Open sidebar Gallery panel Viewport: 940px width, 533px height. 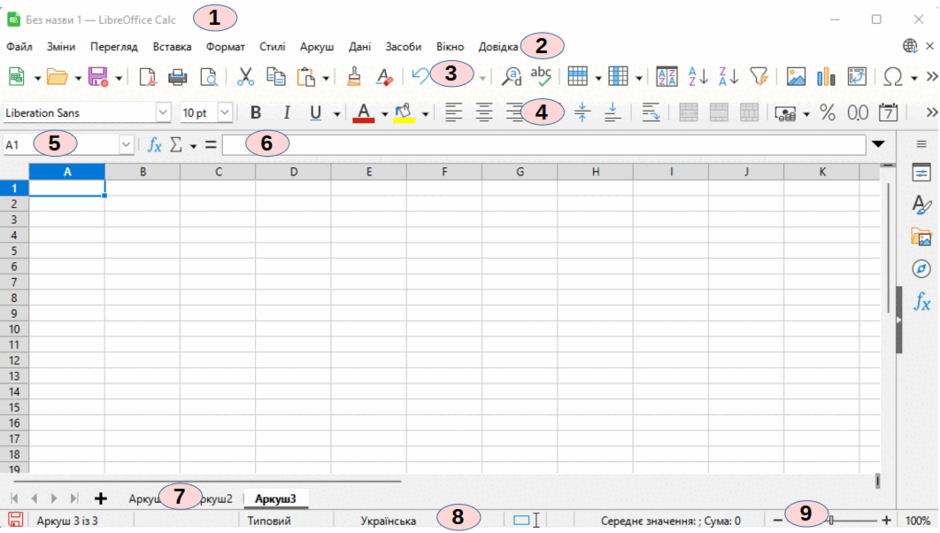point(921,237)
